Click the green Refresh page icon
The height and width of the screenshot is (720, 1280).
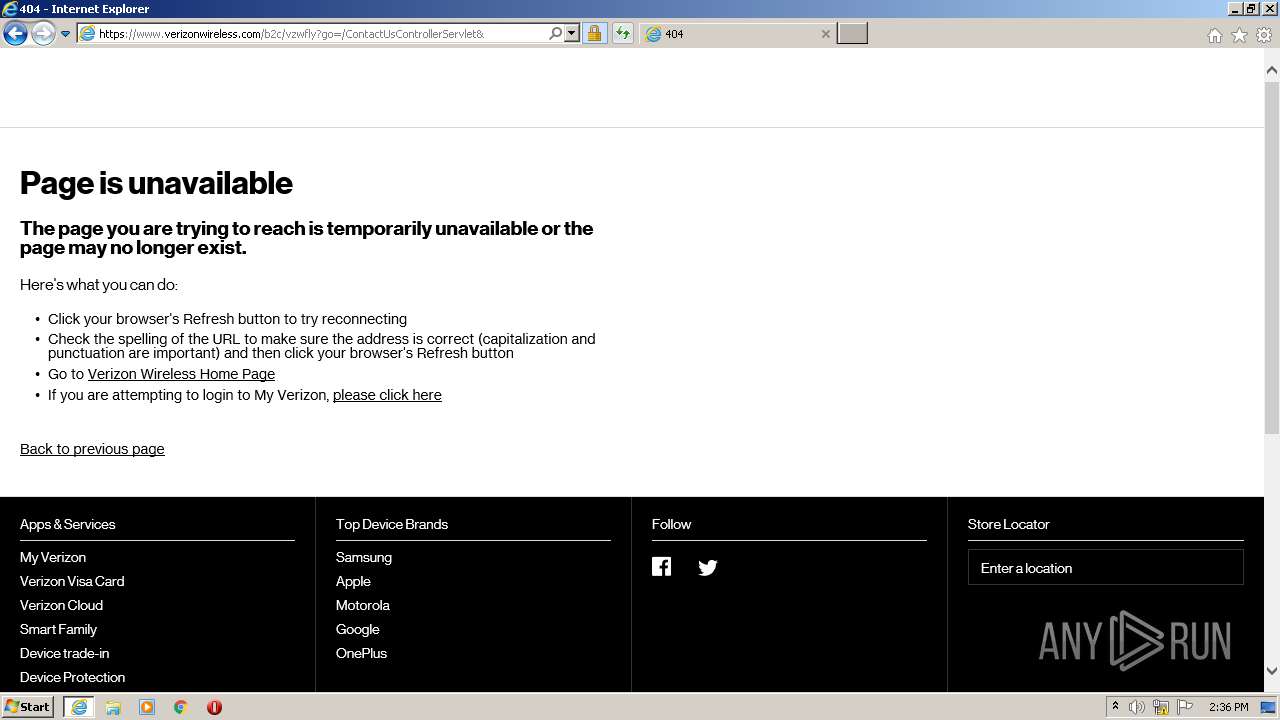623,34
